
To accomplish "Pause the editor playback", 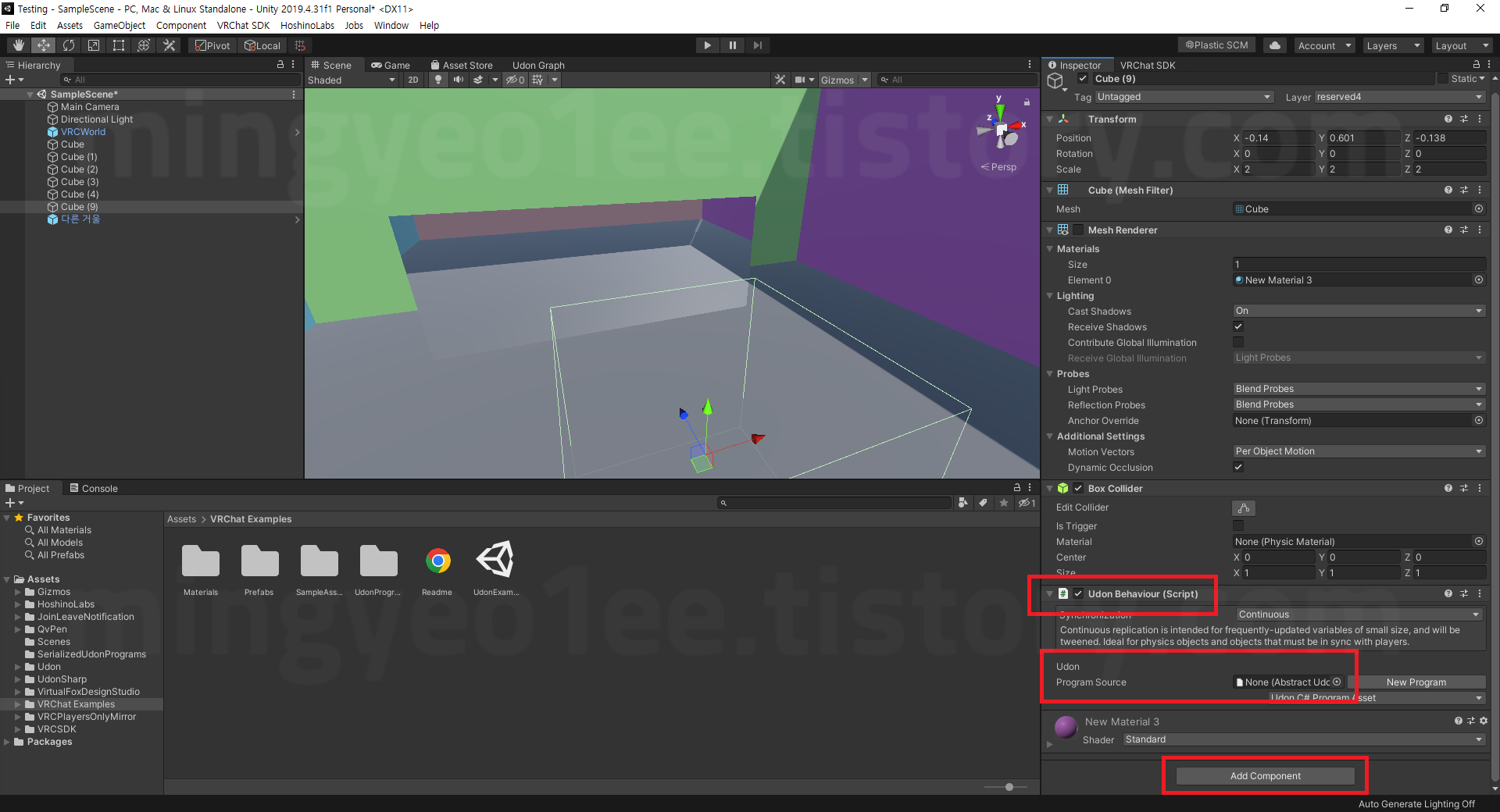I will (732, 45).
